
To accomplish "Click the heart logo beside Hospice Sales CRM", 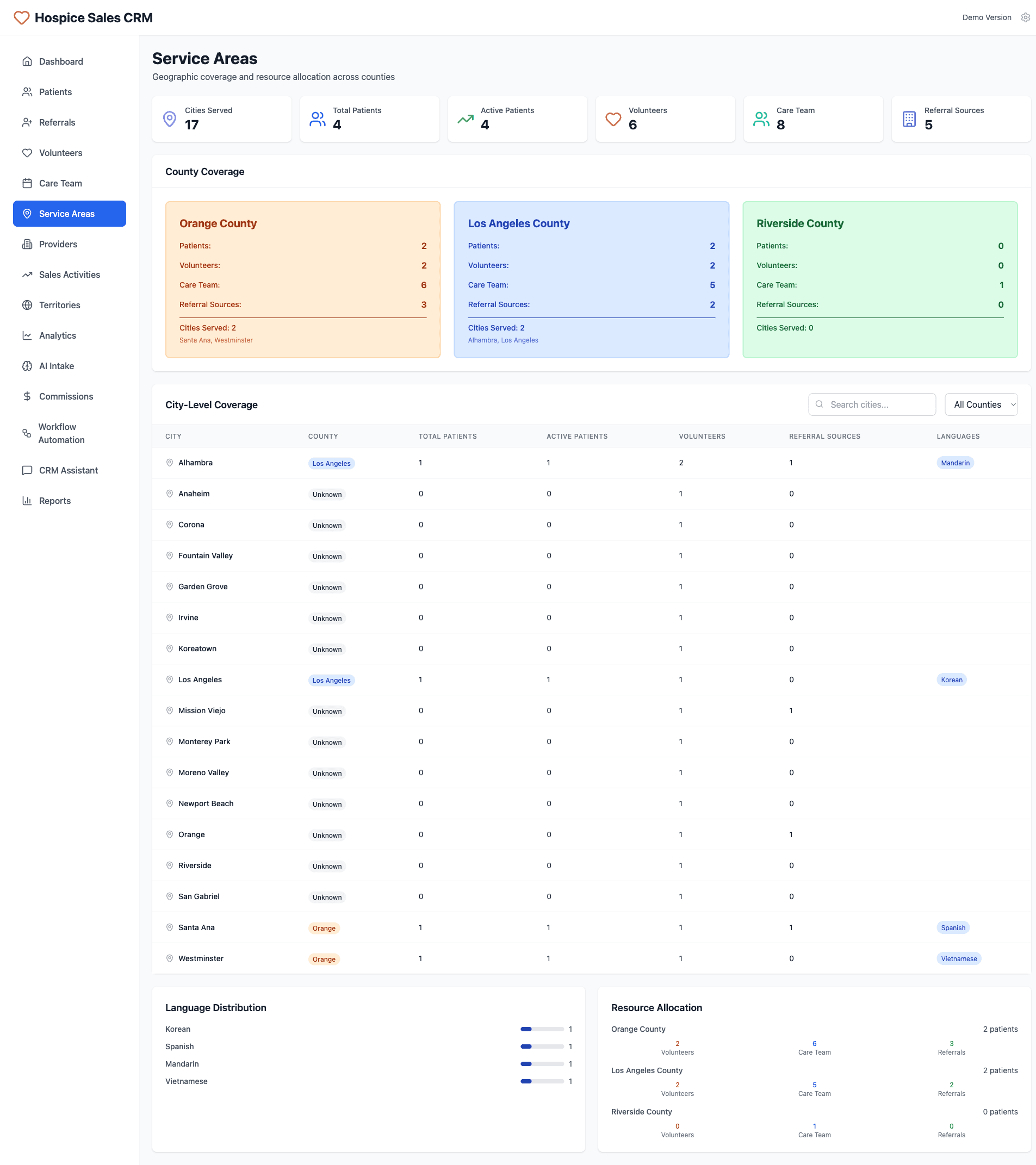I will (22, 18).
